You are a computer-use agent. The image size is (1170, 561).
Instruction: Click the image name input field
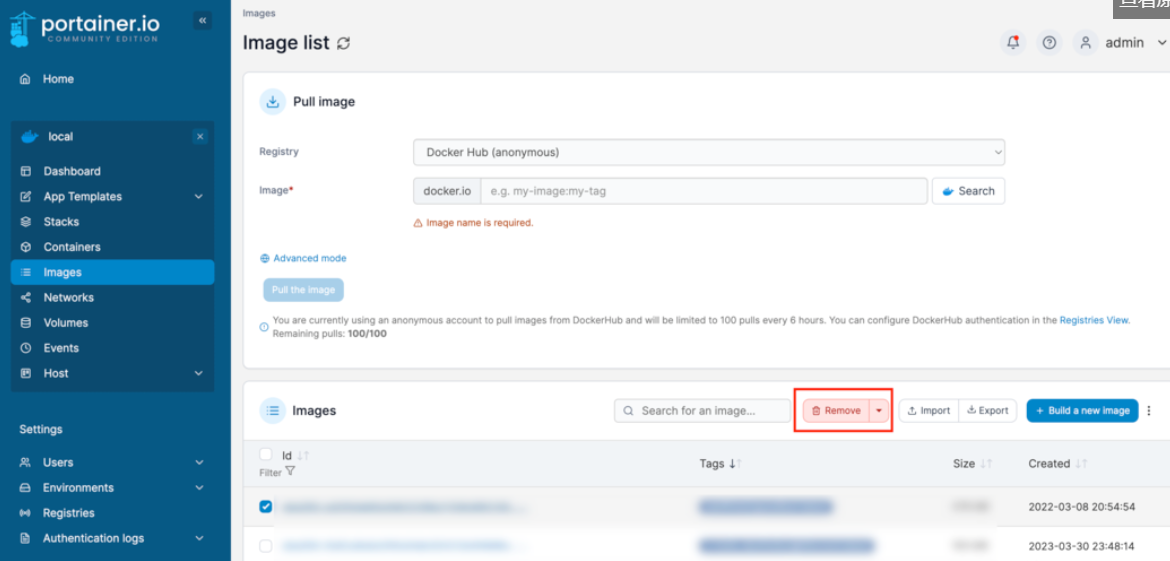click(703, 191)
